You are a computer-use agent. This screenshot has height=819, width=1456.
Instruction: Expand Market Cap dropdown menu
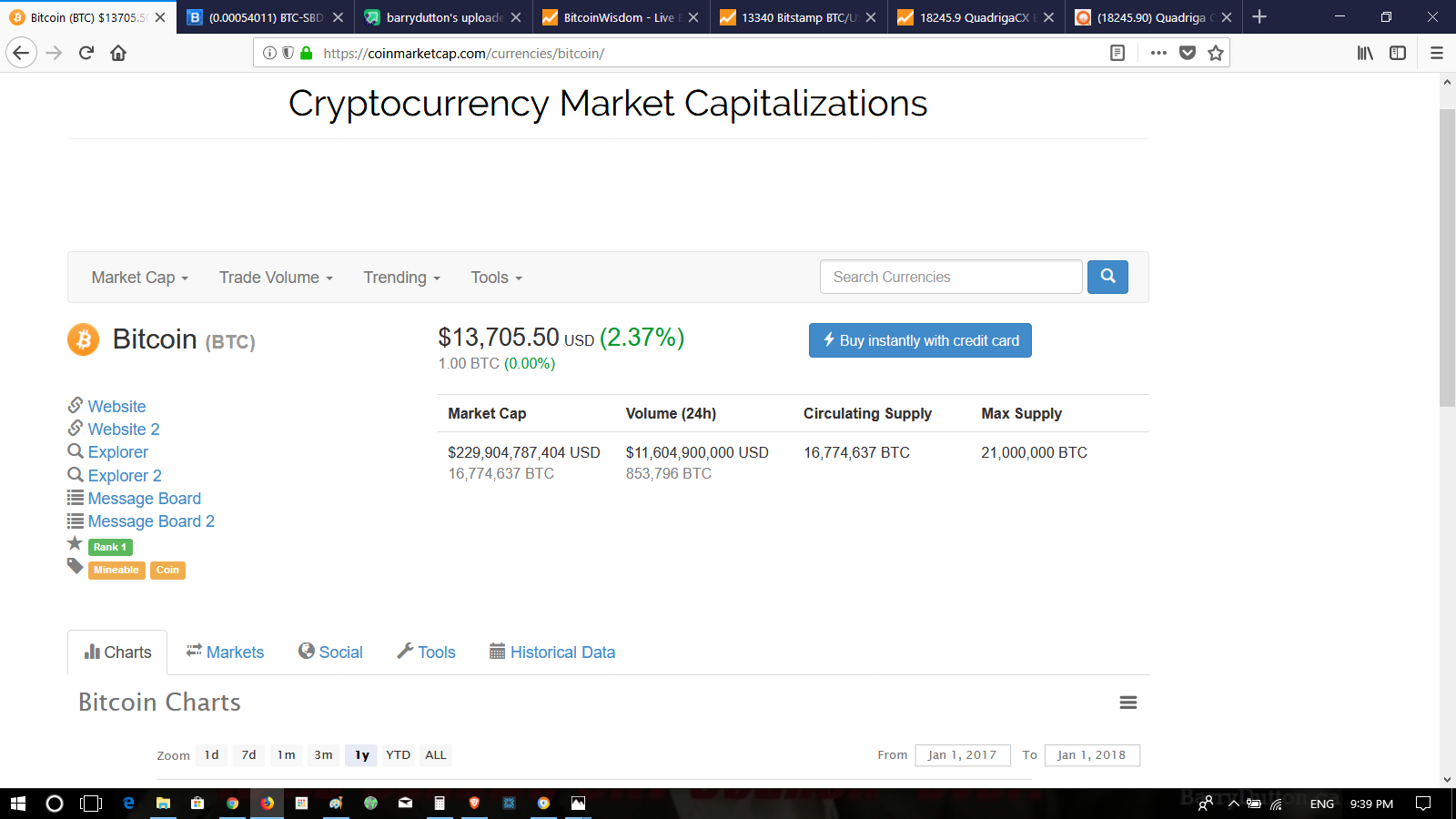pos(140,278)
